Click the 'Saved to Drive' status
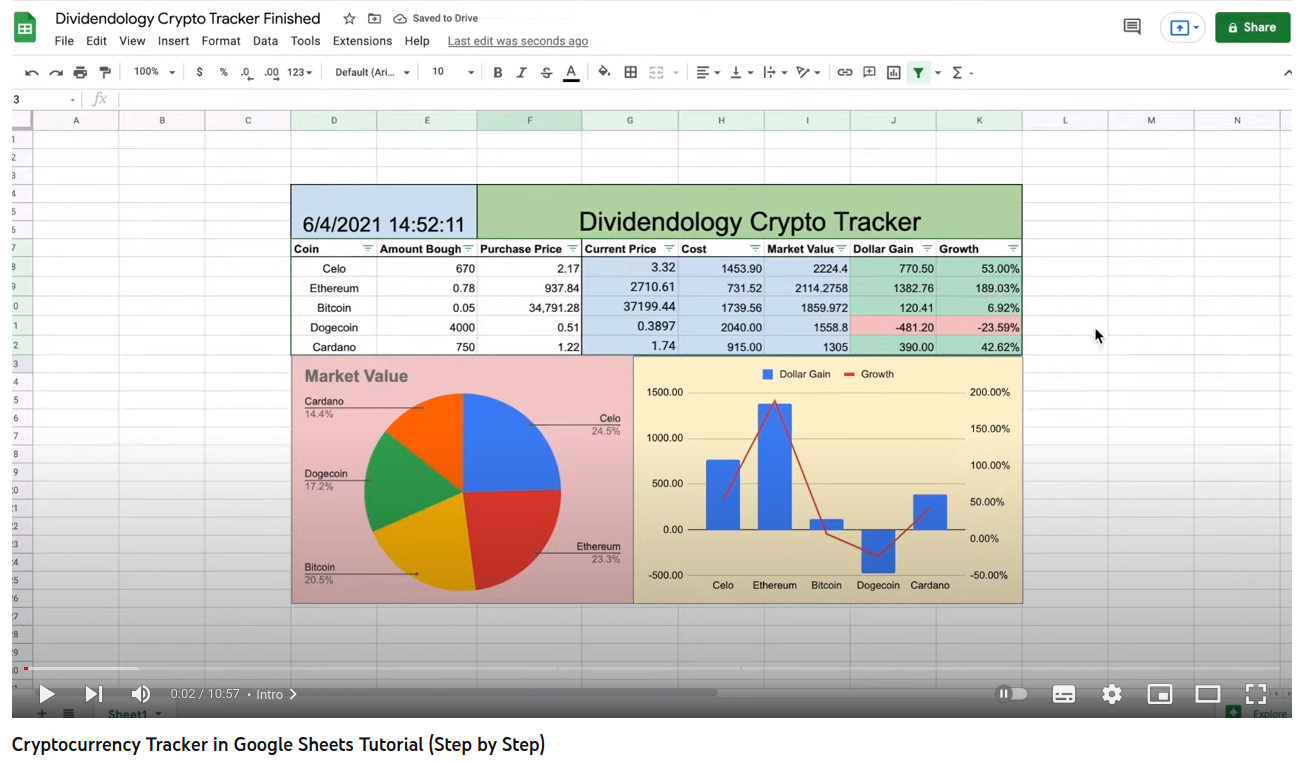Screen dimensions: 1308x762 (436, 19)
